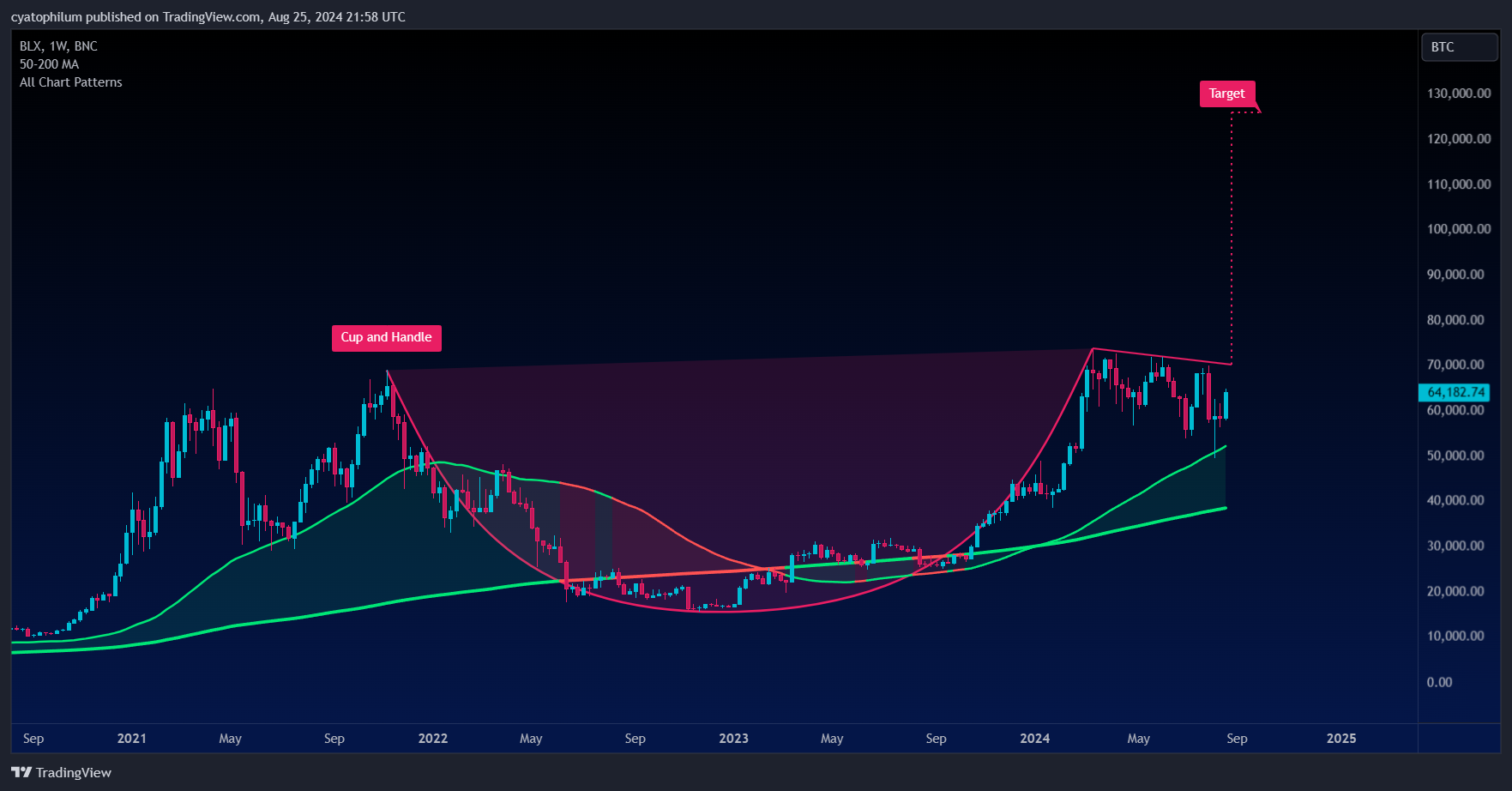Image resolution: width=1512 pixels, height=791 pixels.
Task: Click the 2021 time axis label
Action: pyautogui.click(x=131, y=739)
